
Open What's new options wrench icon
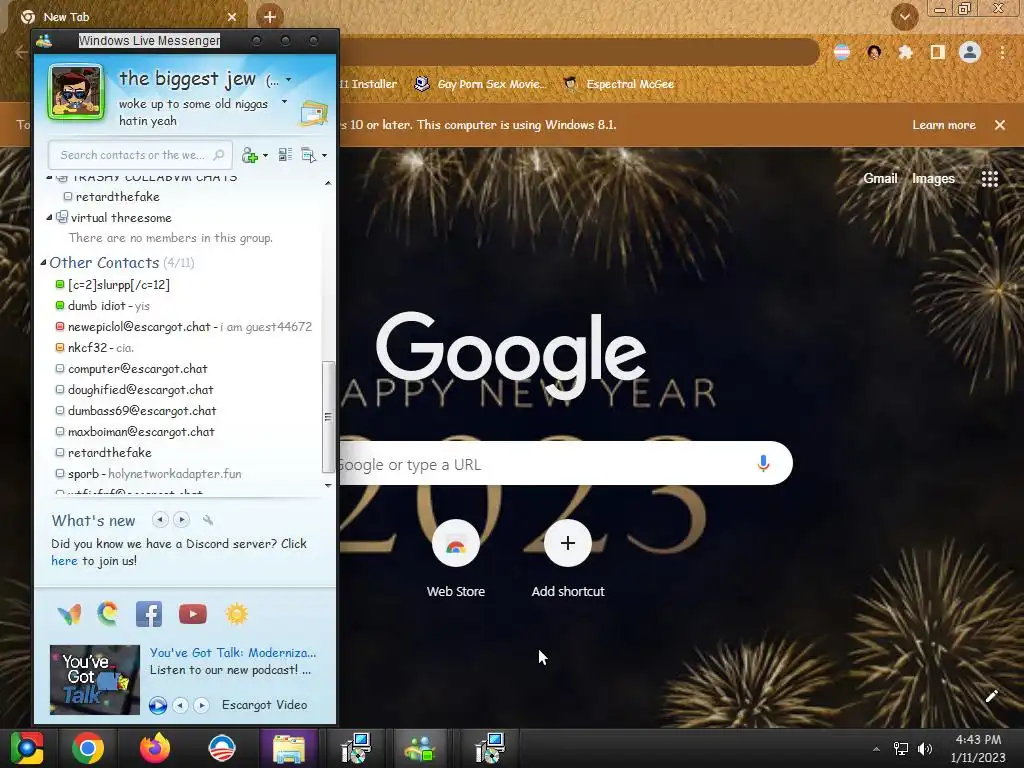(x=208, y=520)
